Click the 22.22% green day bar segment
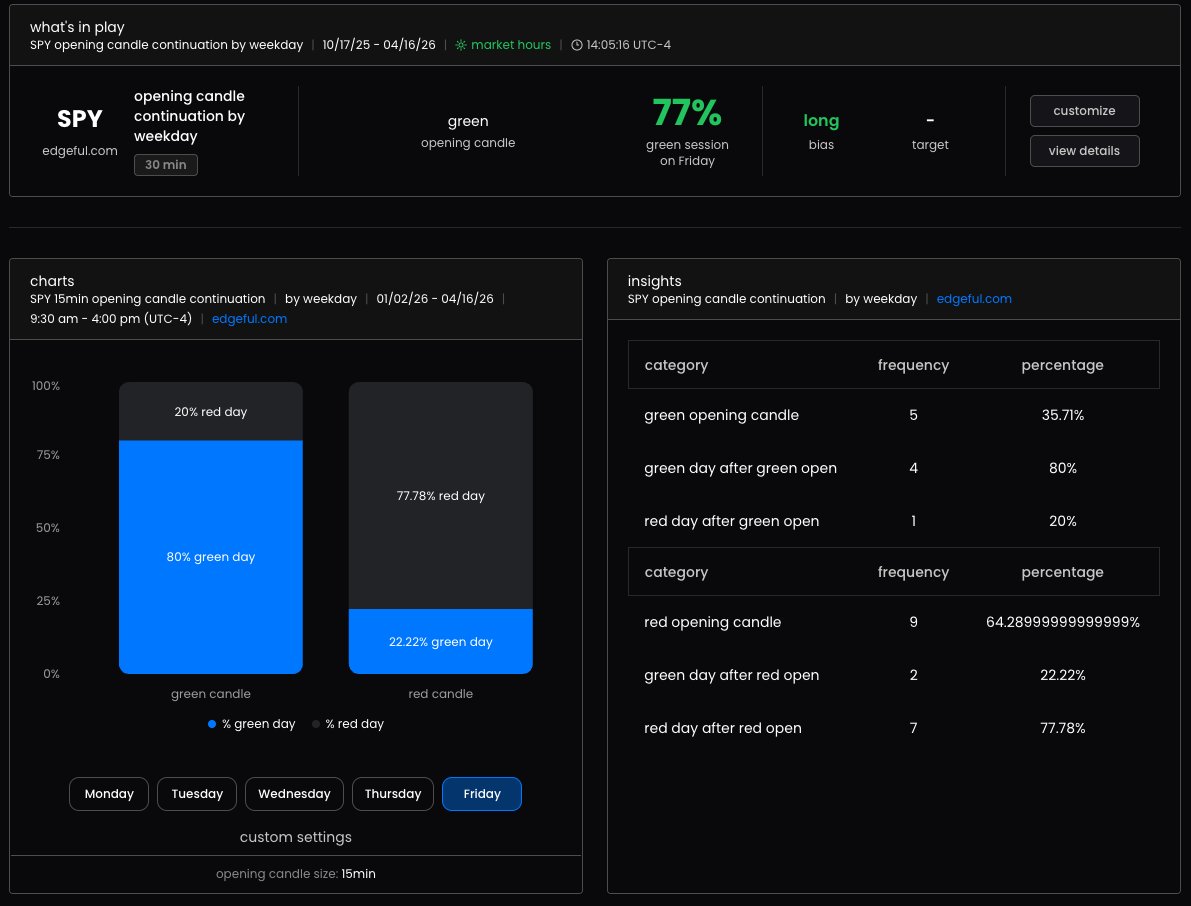Screen dimensions: 1191x906 click(x=441, y=642)
